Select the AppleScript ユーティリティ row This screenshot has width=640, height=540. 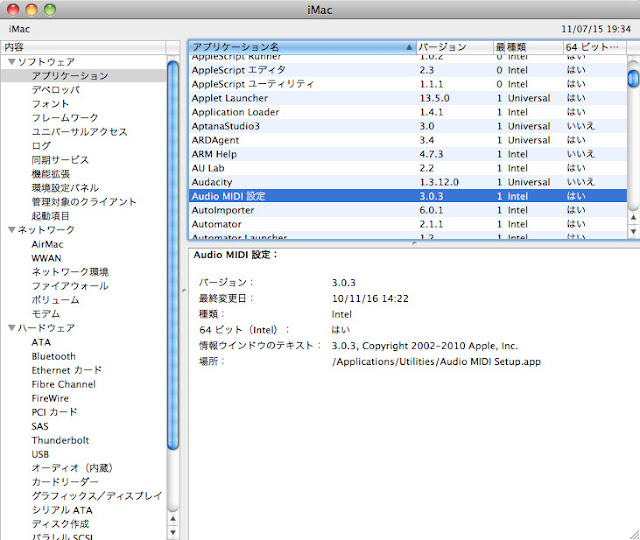click(x=407, y=84)
